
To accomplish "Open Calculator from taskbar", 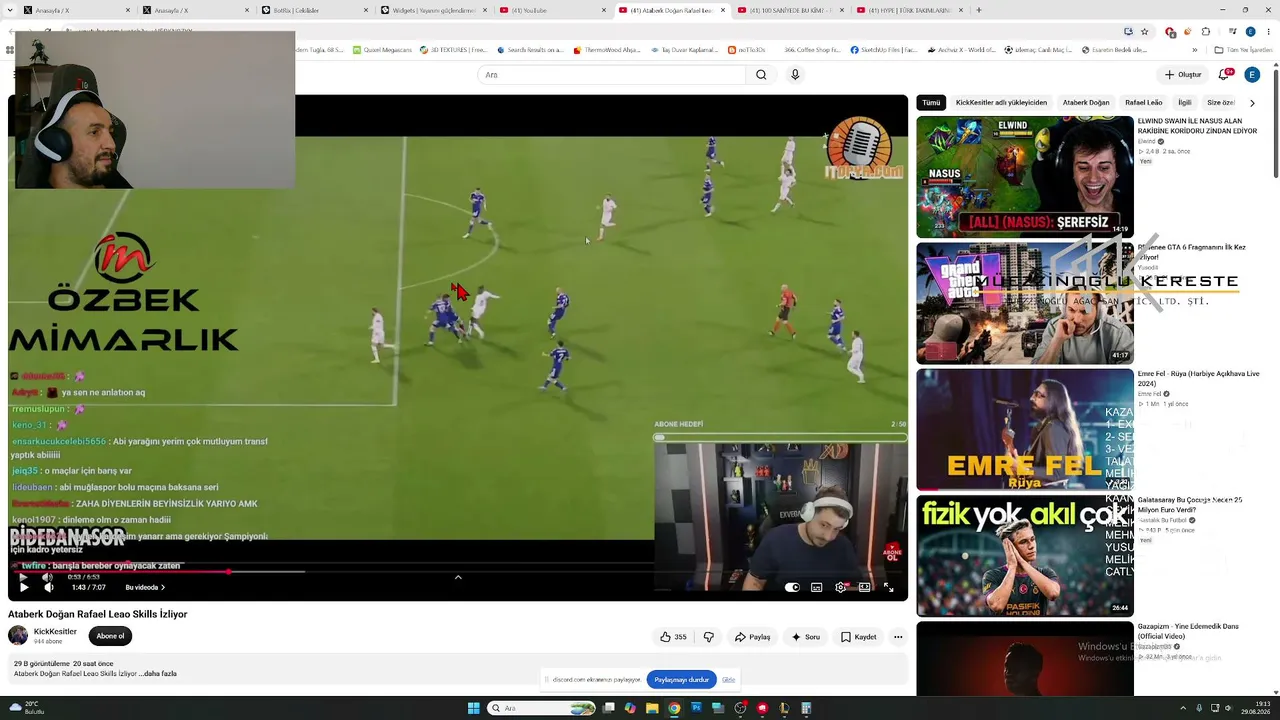I will (806, 708).
